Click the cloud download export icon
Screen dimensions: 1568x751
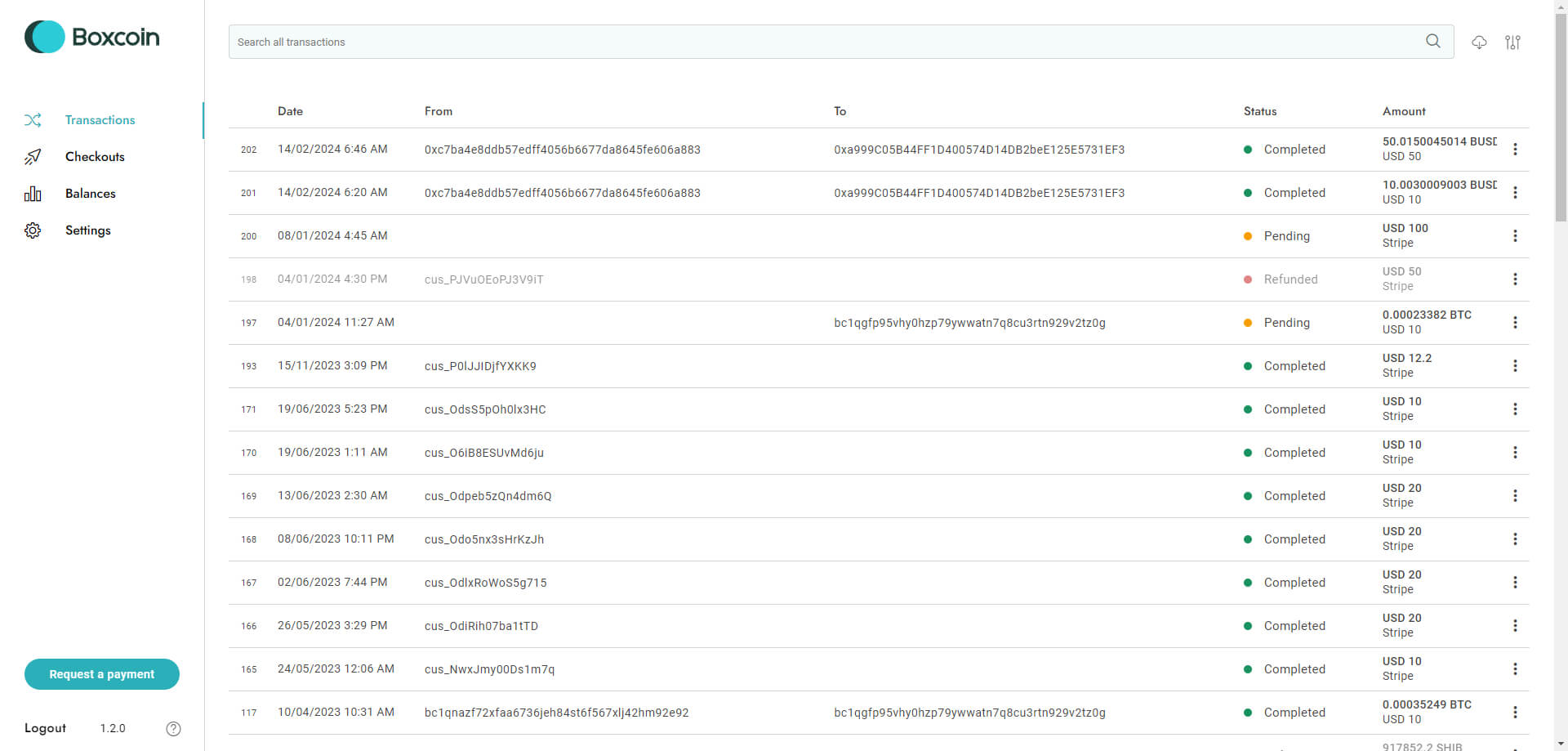1479,42
